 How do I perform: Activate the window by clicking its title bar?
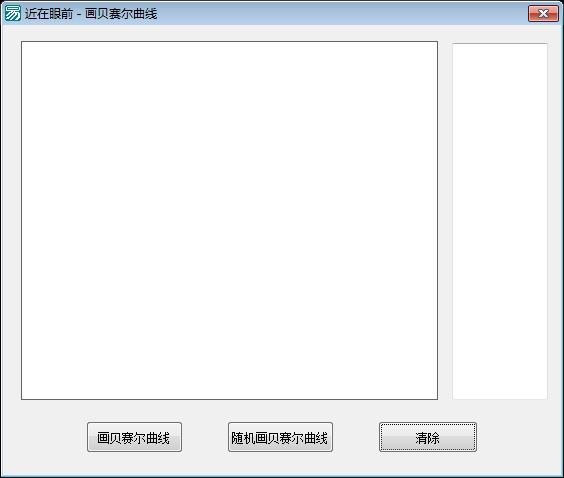tap(324, 14)
